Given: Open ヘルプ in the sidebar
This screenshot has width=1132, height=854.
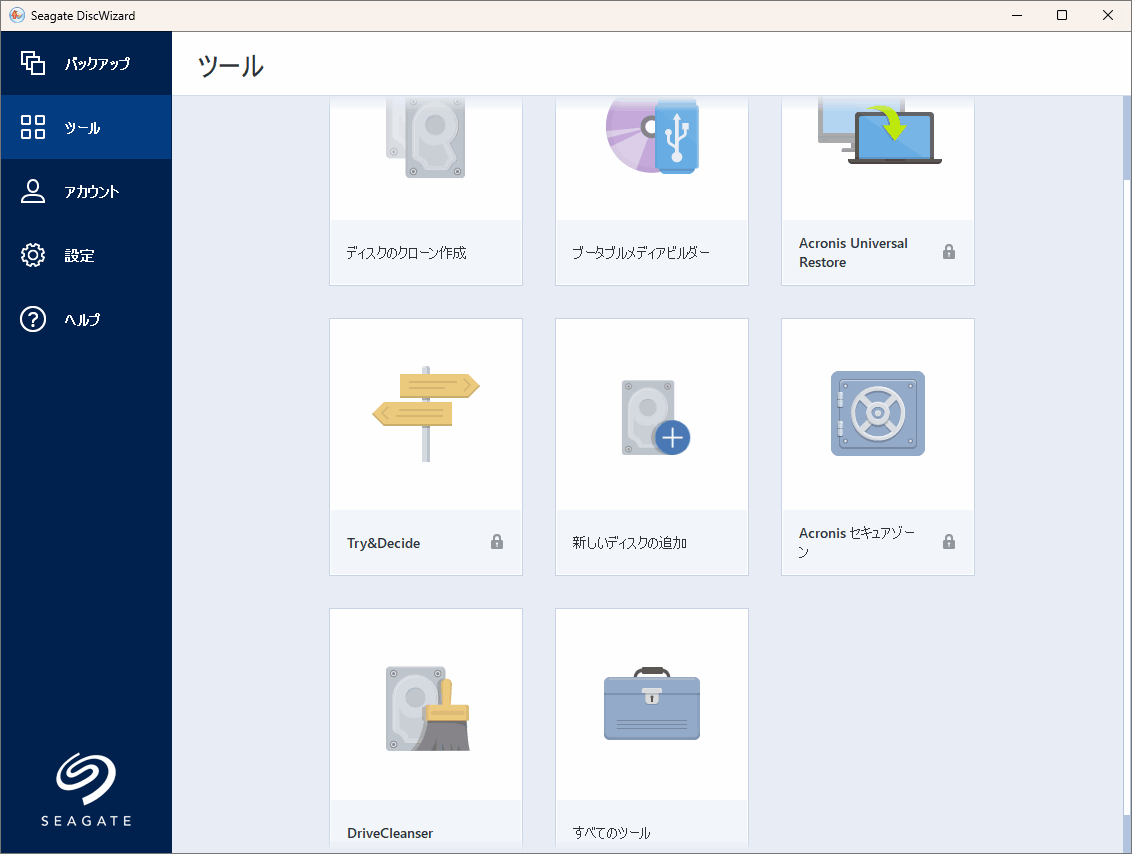Looking at the screenshot, I should click(x=82, y=319).
